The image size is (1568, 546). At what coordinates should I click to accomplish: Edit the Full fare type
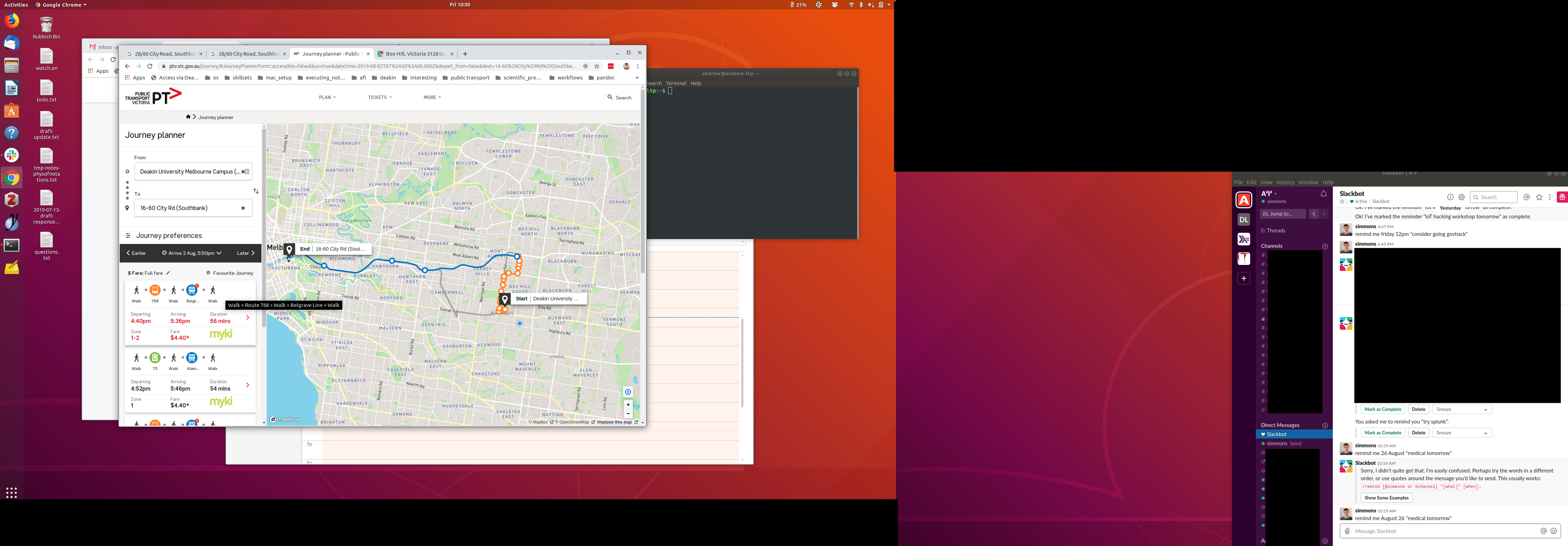[x=168, y=273]
